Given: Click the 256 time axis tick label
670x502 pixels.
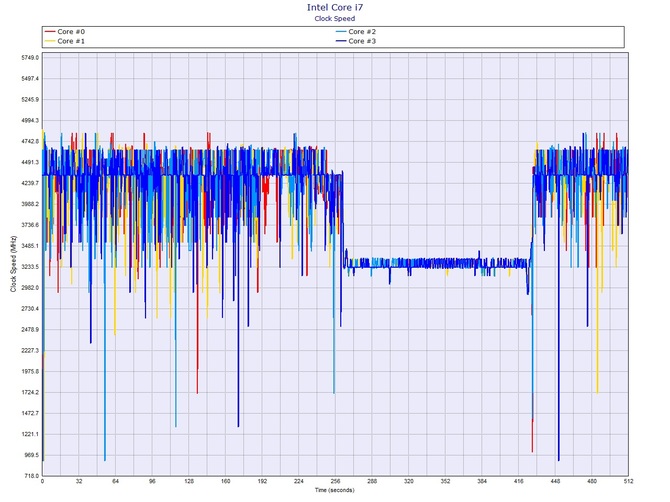Looking at the screenshot, I should coord(335,481).
